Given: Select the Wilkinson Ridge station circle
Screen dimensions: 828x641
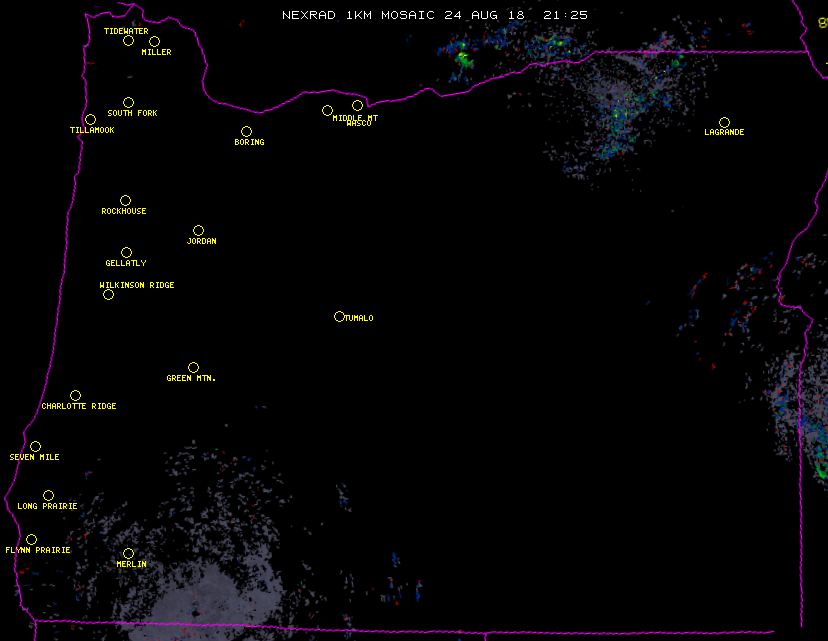Looking at the screenshot, I should click(x=108, y=295).
